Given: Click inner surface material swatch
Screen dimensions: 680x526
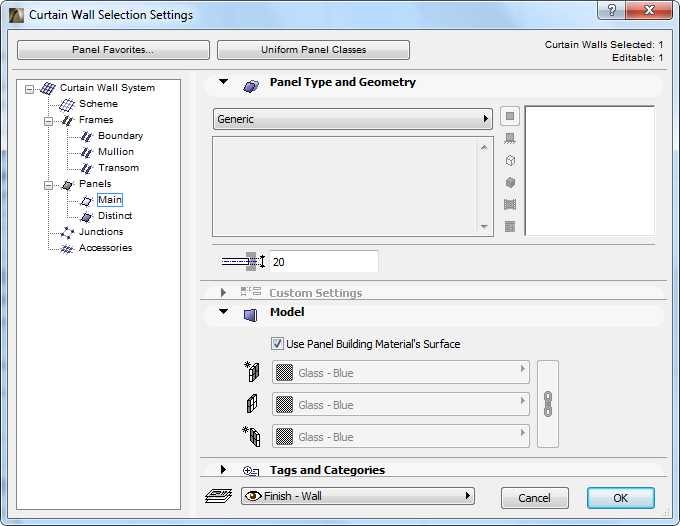Looking at the screenshot, I should pyautogui.click(x=284, y=437).
